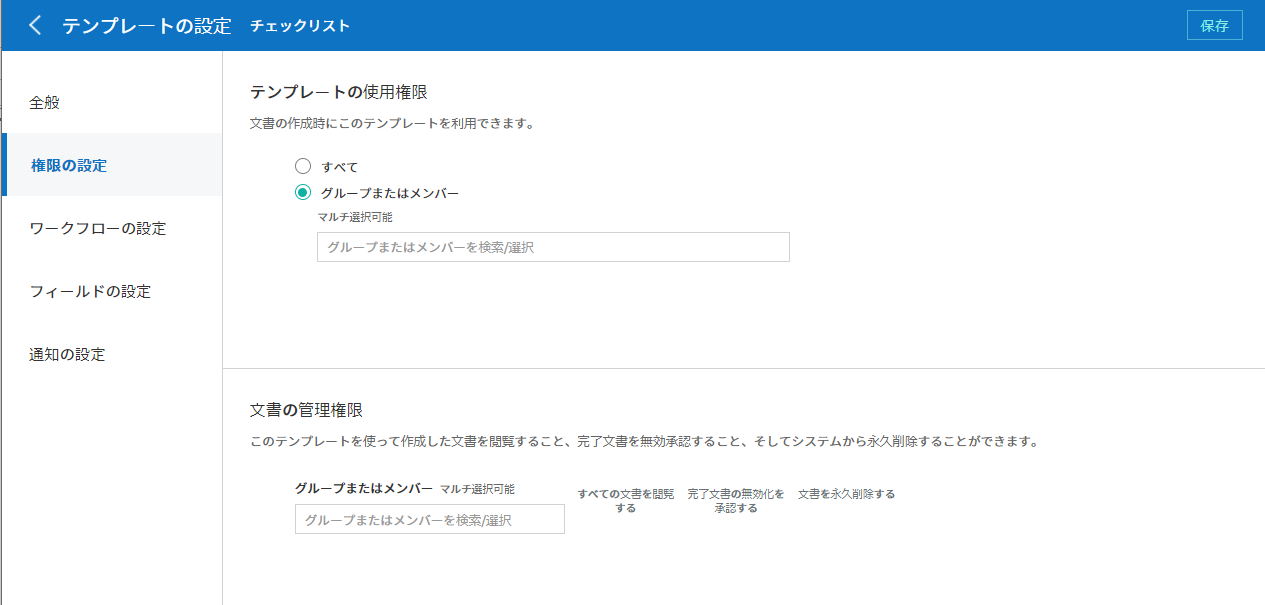
Task: Click the 文書を永久削除する column header
Action: [x=846, y=494]
